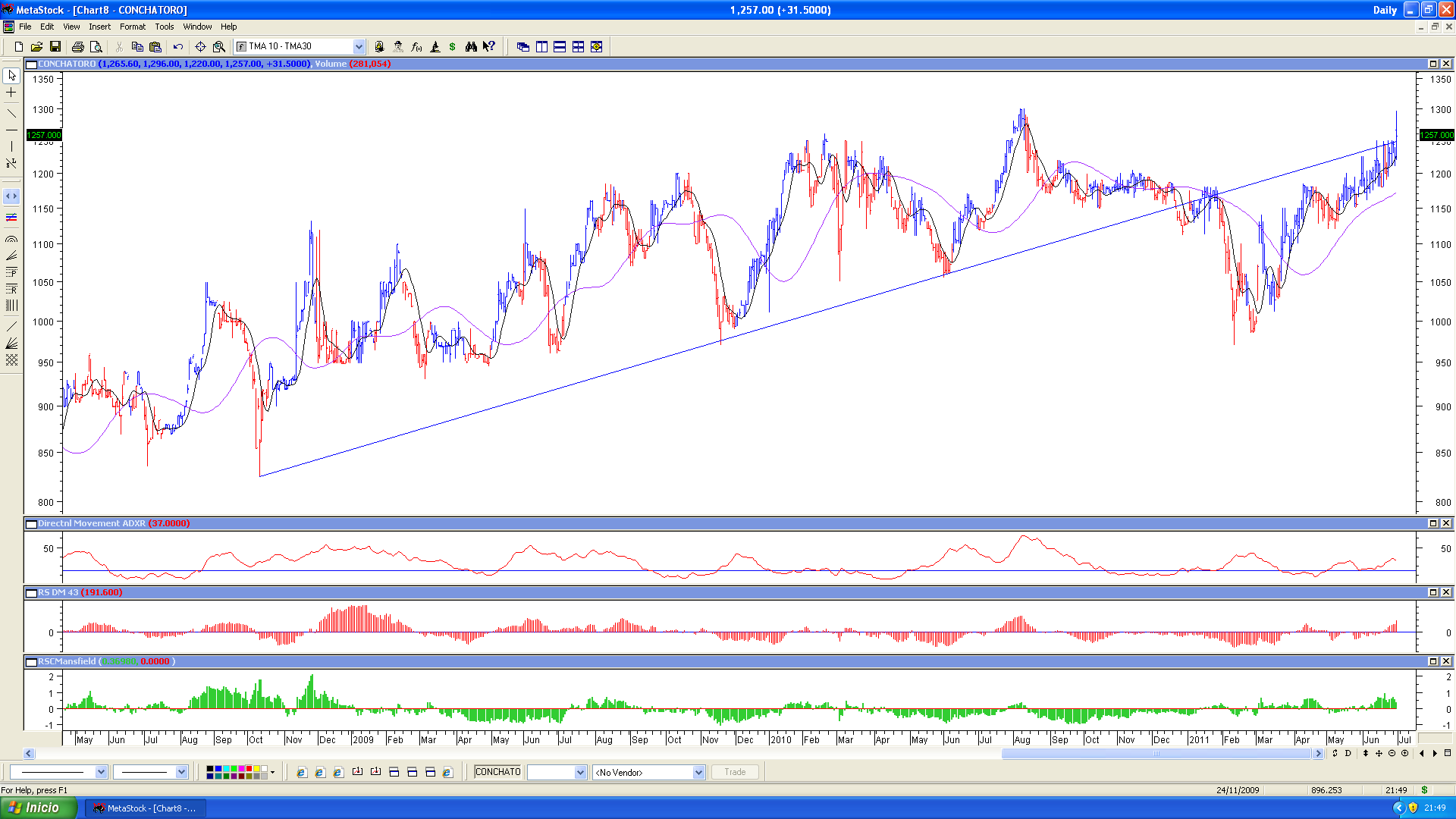Maximize the RSCMansfield indicator pane
This screenshot has width=1456, height=819.
point(1433,661)
